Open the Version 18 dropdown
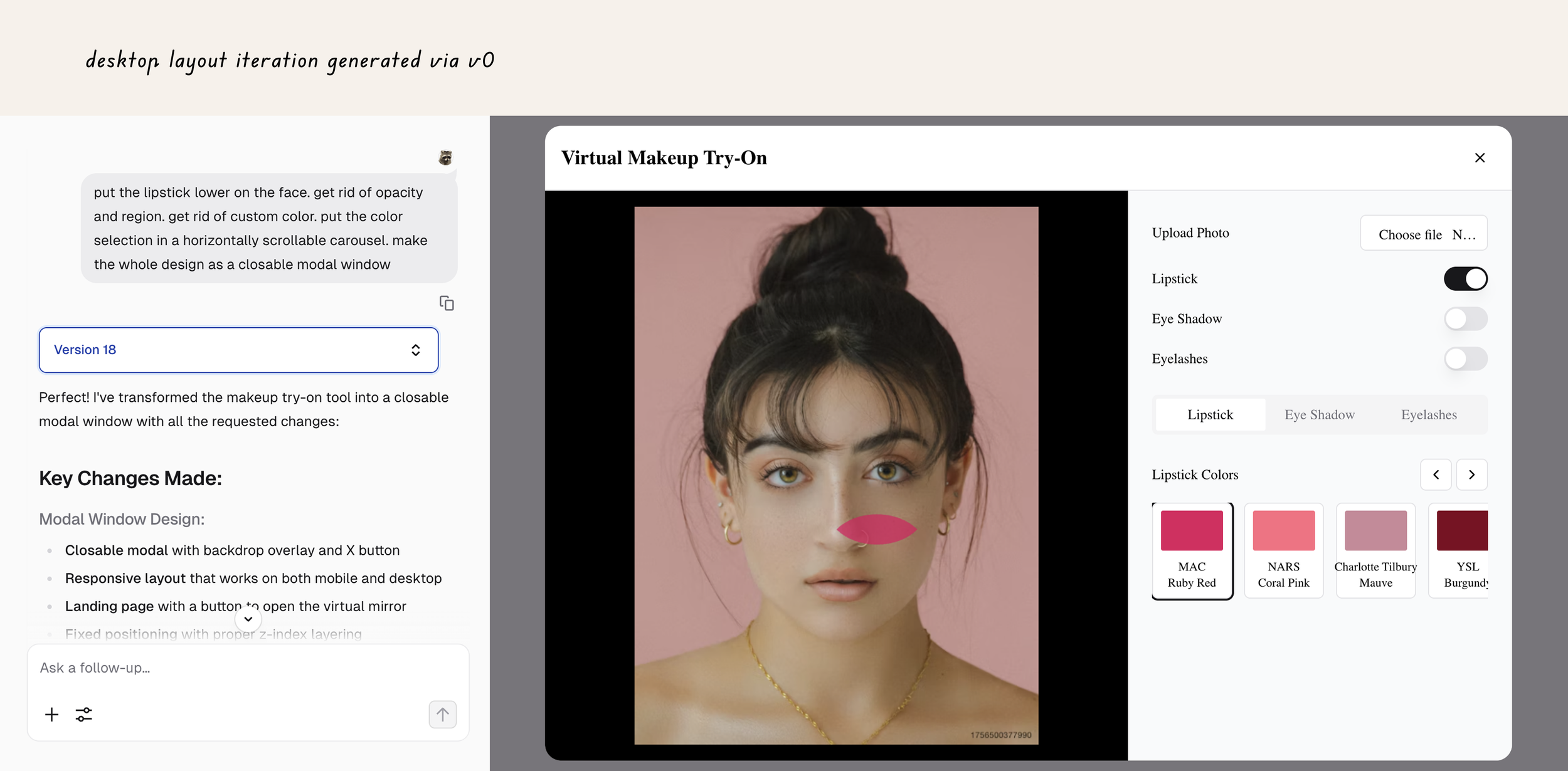The height and width of the screenshot is (771, 1568). coord(238,350)
